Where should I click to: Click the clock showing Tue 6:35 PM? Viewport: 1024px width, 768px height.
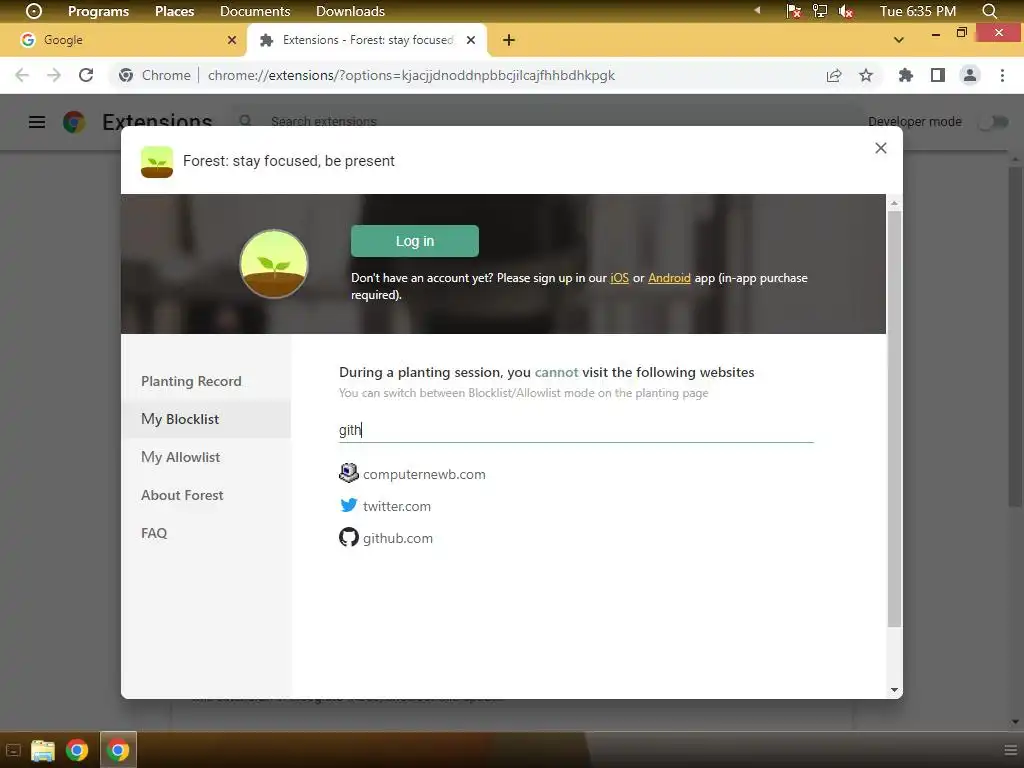point(918,11)
